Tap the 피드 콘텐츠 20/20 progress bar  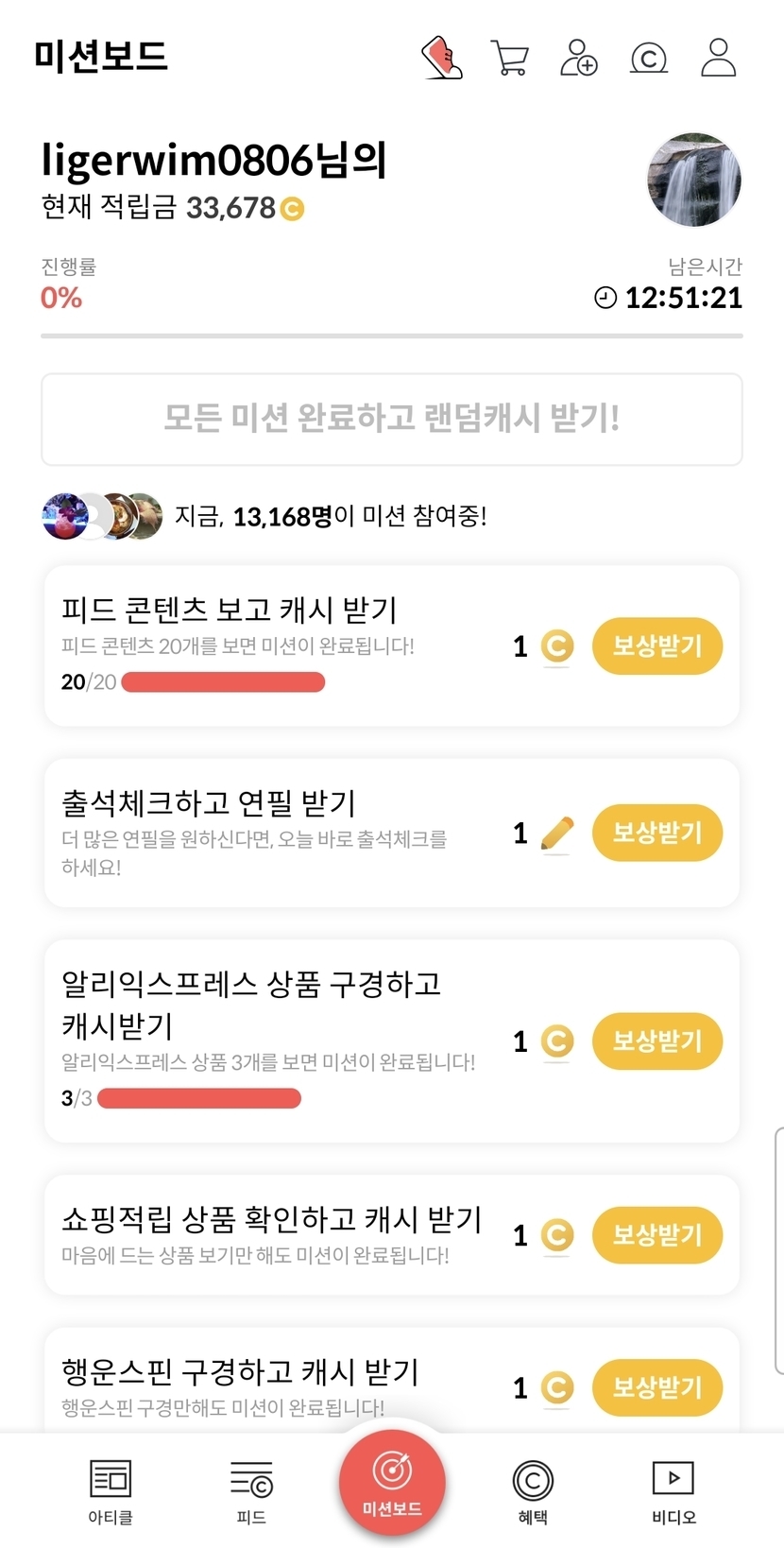(223, 682)
